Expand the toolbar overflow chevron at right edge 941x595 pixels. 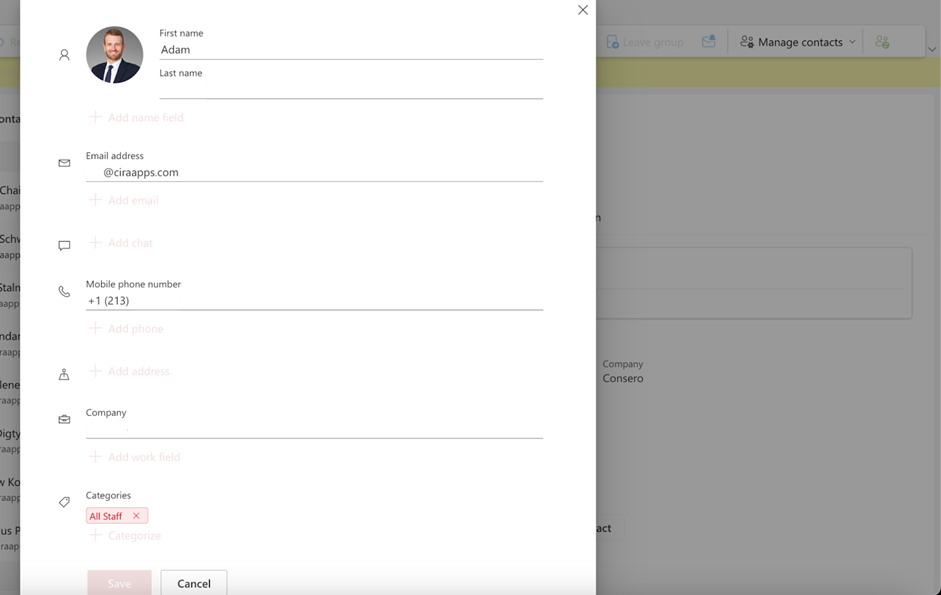931,49
